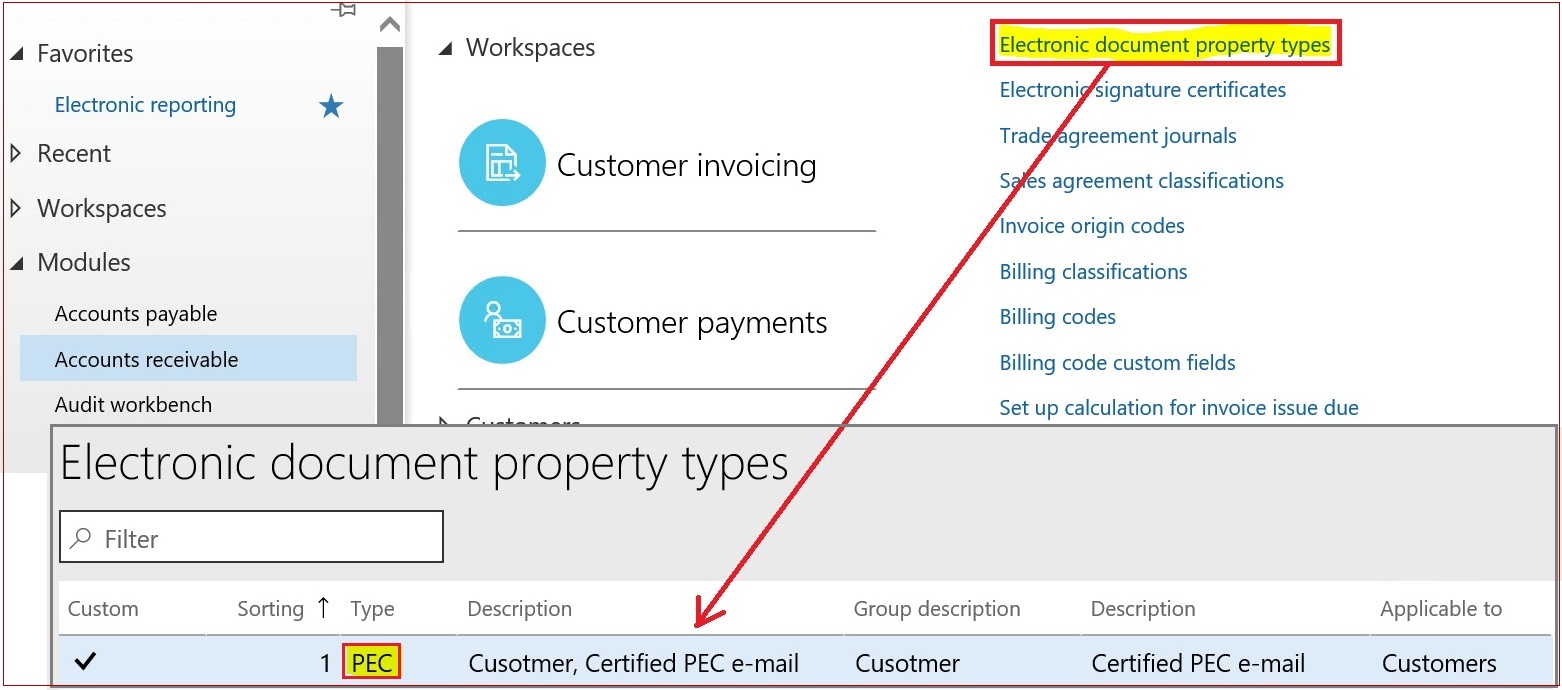
Task: Open Billing classifications link
Action: [x=1093, y=272]
